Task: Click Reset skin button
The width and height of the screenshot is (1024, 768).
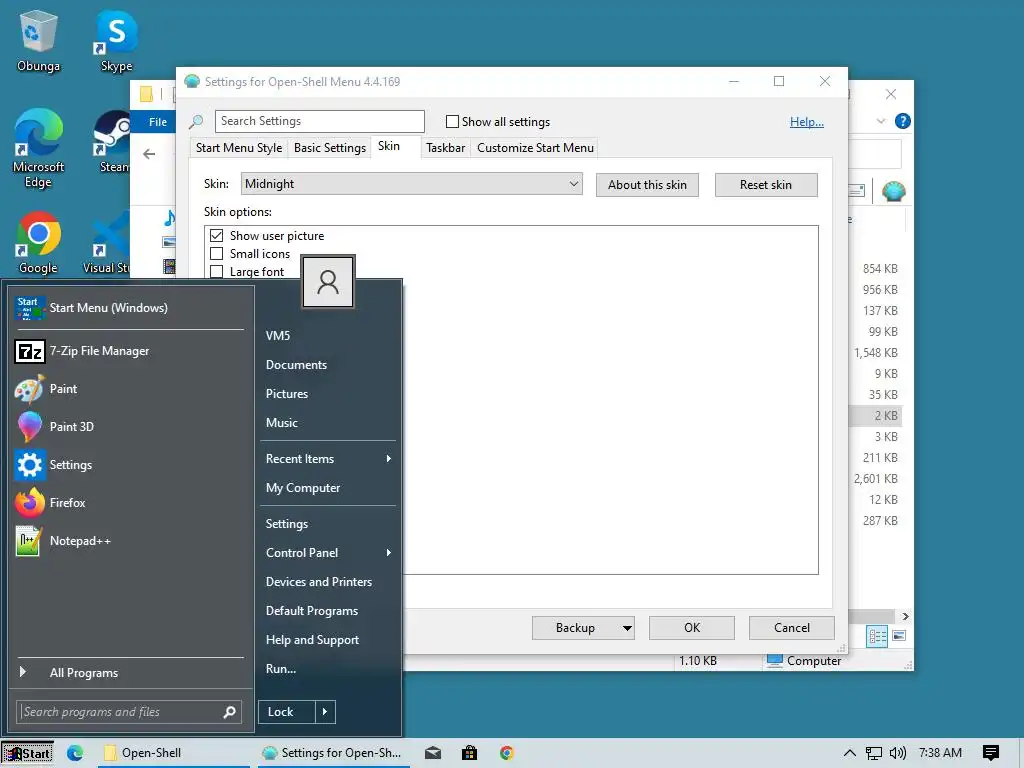Action: coord(766,185)
